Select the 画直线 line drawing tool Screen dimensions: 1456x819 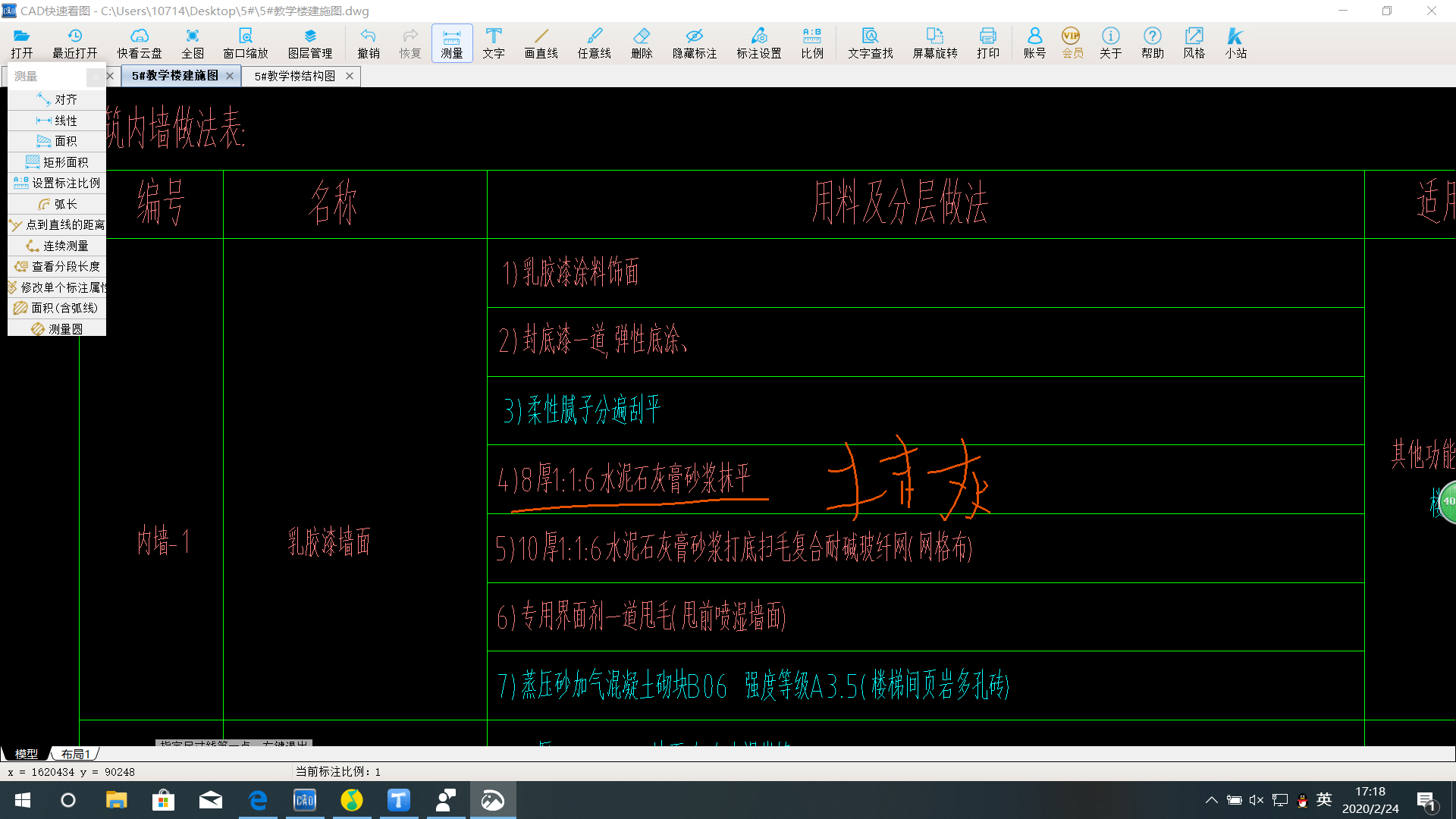[541, 43]
